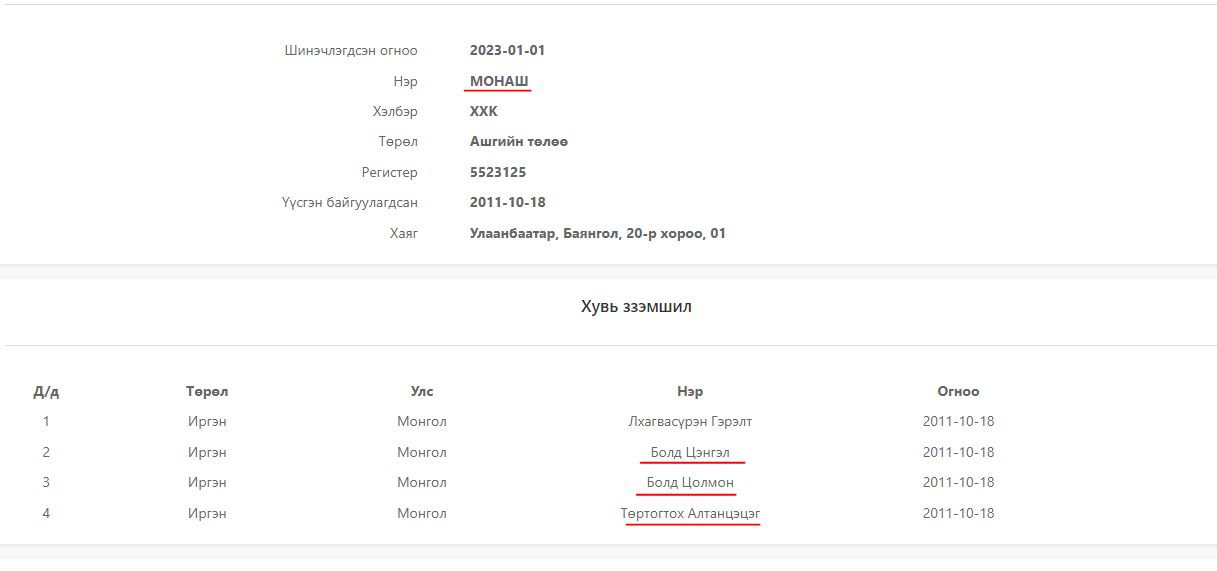Select shareholder name Лхагвасүрэн Гэрэлт
1217x571 pixels.
689,422
